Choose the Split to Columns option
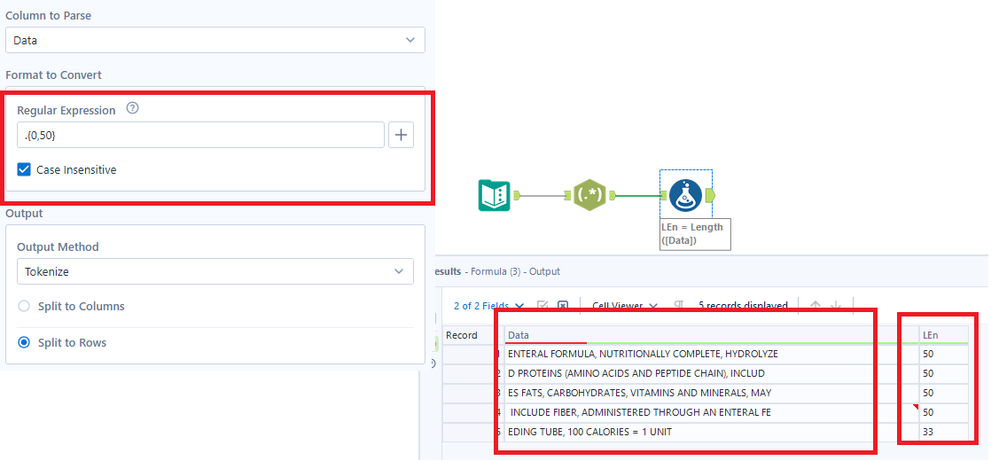999x469 pixels. tap(24, 307)
